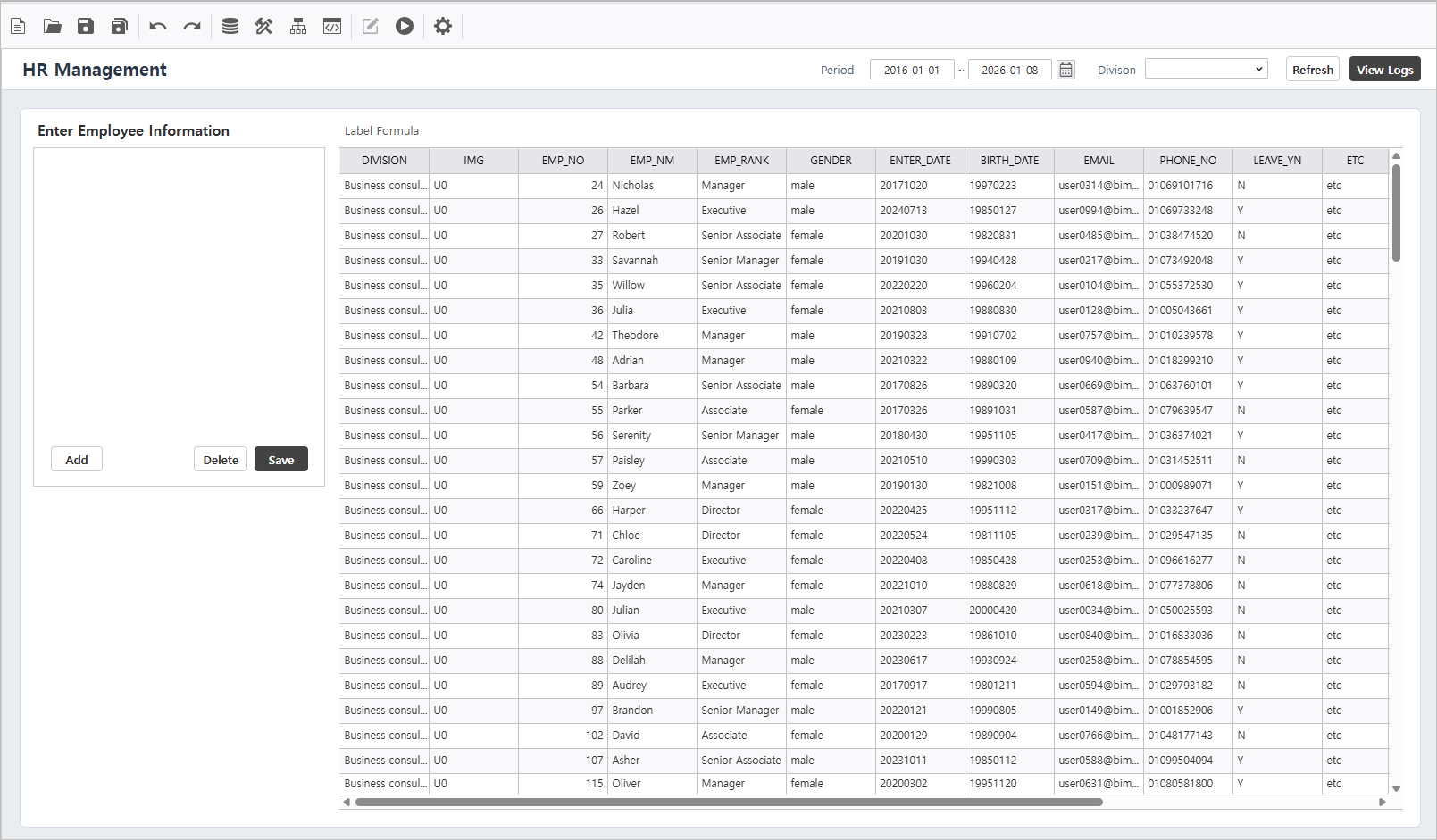This screenshot has height=840, width=1437.
Task: Open the hierarchy structure icon
Action: tap(298, 26)
